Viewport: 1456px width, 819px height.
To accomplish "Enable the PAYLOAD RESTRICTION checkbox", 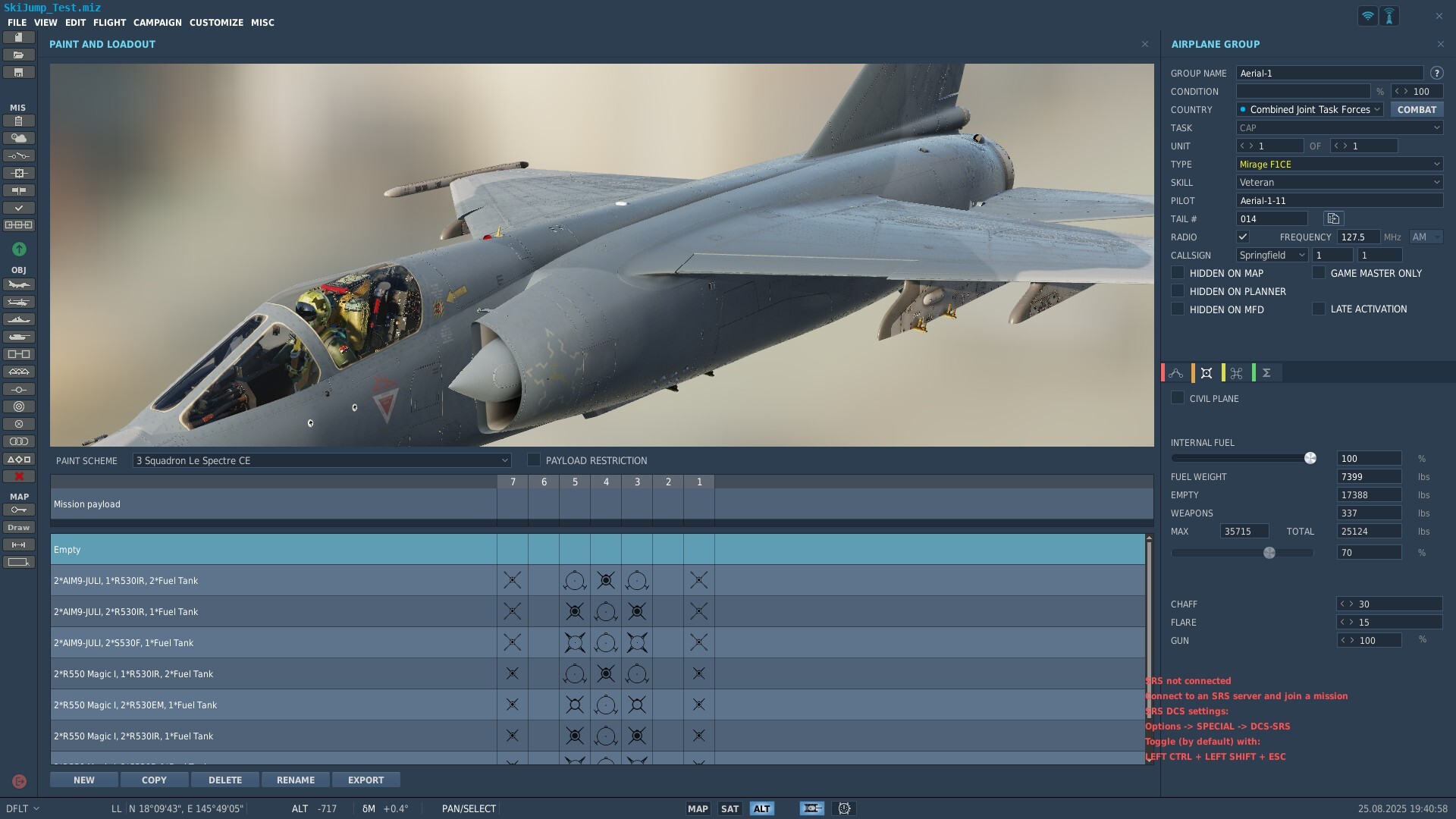I will pos(534,460).
